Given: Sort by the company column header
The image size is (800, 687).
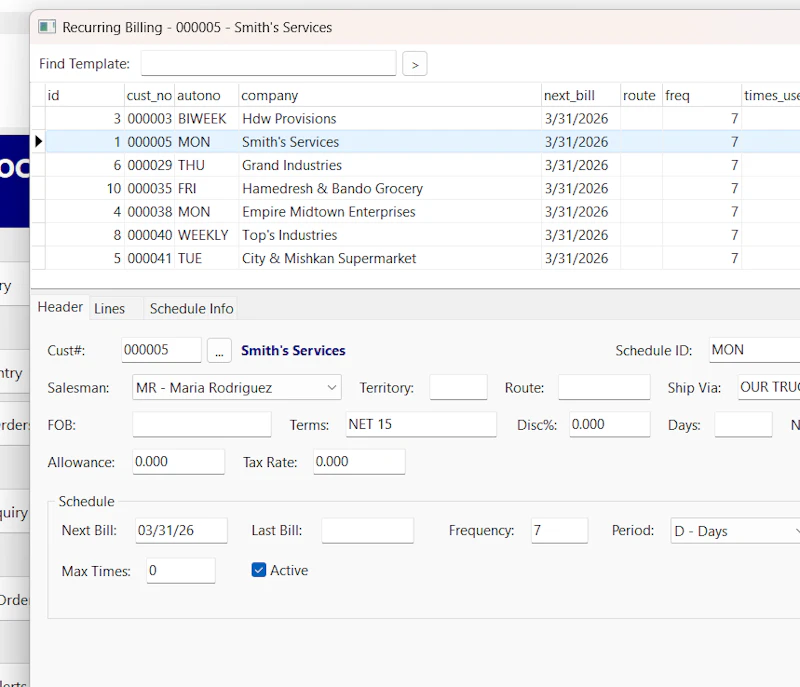Looking at the screenshot, I should click(x=390, y=95).
